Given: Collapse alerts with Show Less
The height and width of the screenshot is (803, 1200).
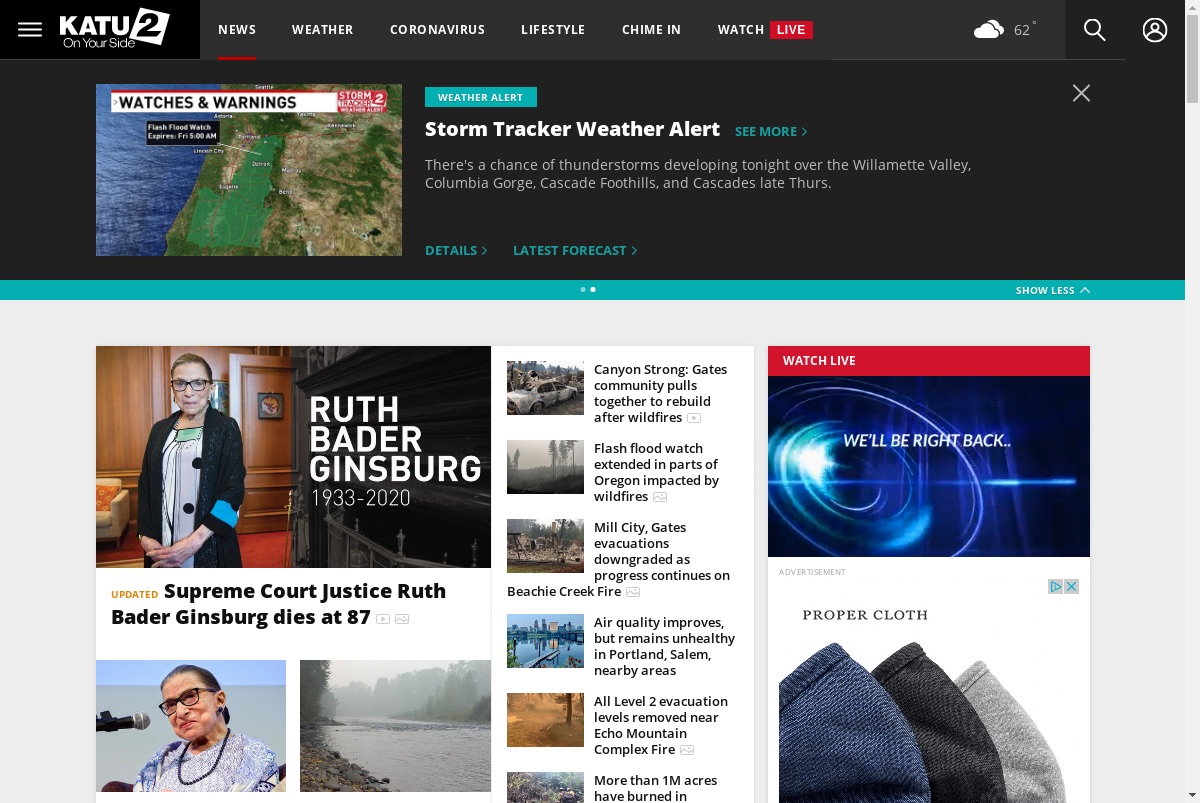Looking at the screenshot, I should click(x=1053, y=290).
